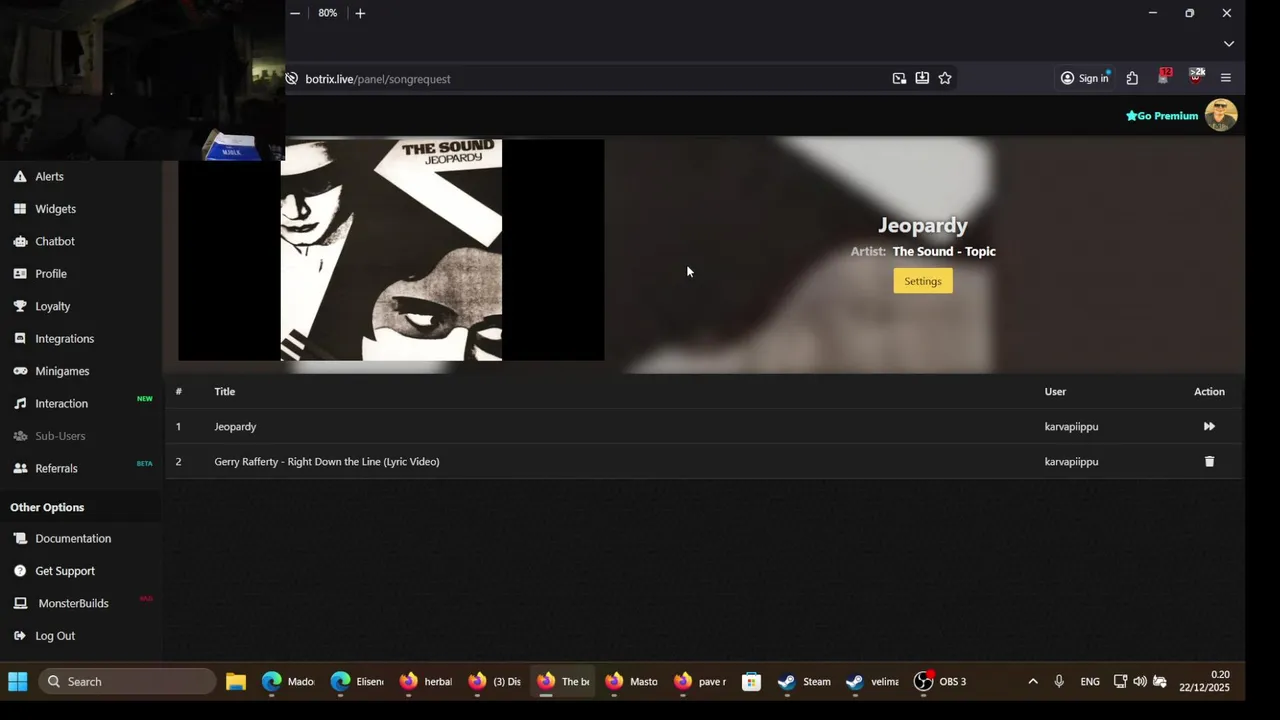Click the microphone tray icon
This screenshot has height=720, width=1280.
click(x=1059, y=682)
